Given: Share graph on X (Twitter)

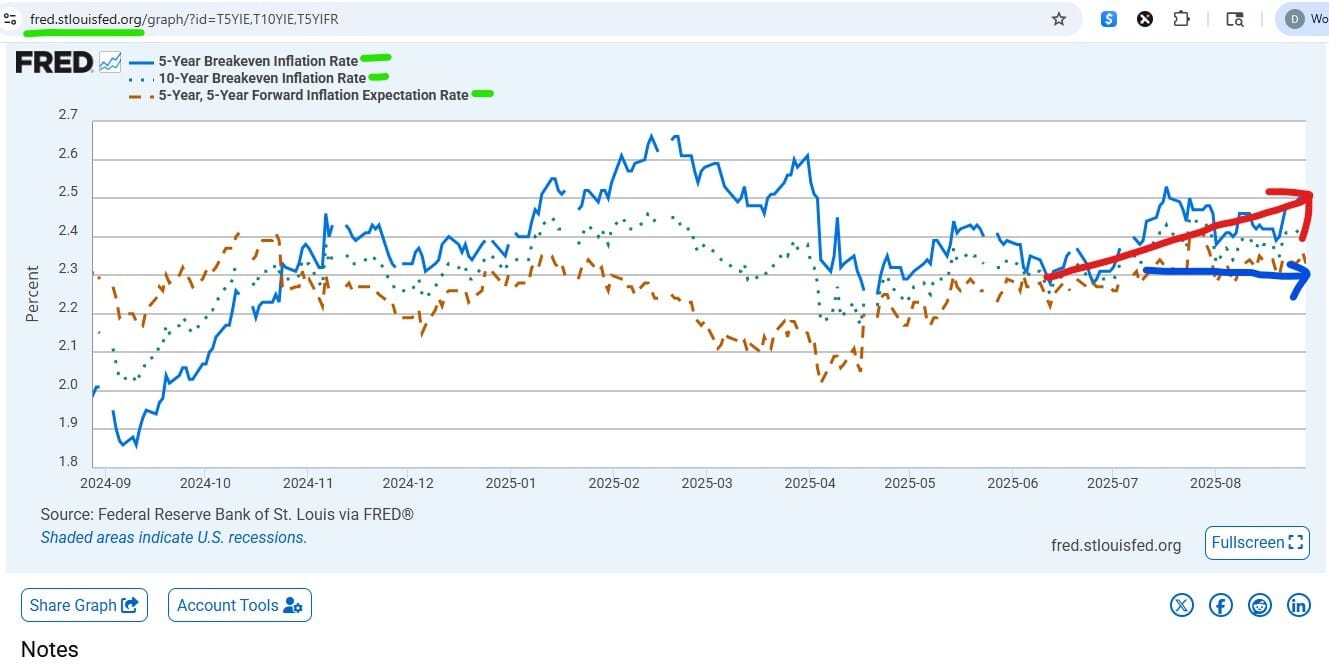Looking at the screenshot, I should [1182, 604].
